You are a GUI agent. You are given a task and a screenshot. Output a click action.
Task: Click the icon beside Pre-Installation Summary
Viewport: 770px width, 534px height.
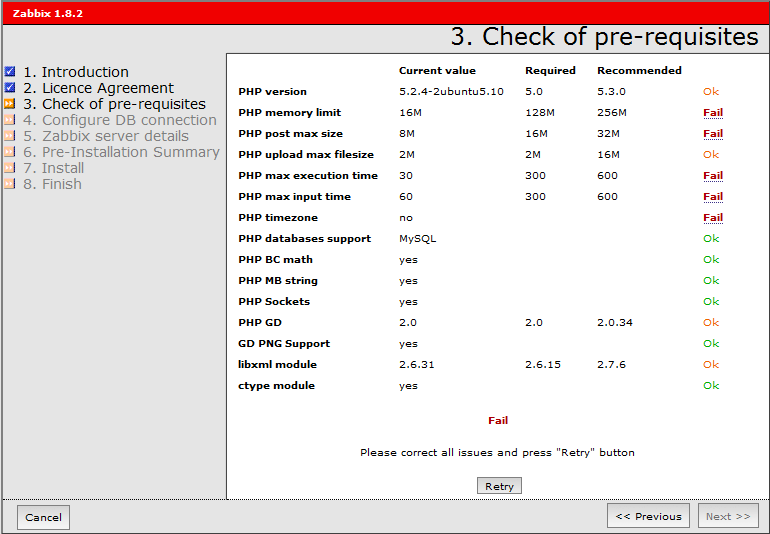[10, 152]
